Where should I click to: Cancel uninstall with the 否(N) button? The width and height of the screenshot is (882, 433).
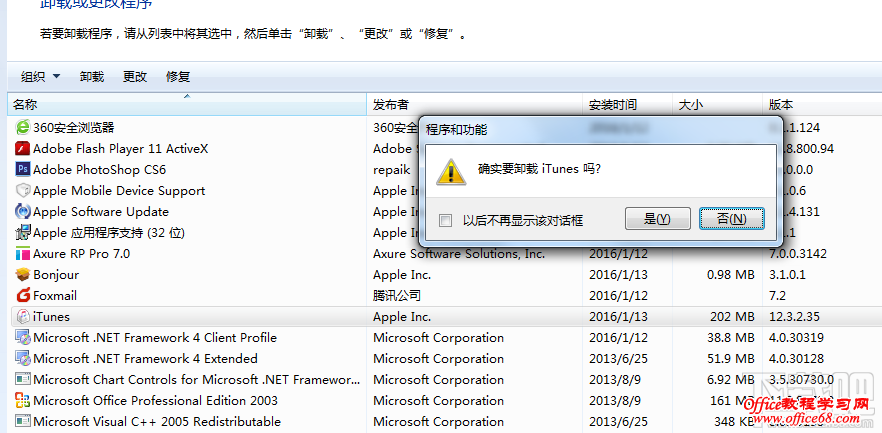732,219
